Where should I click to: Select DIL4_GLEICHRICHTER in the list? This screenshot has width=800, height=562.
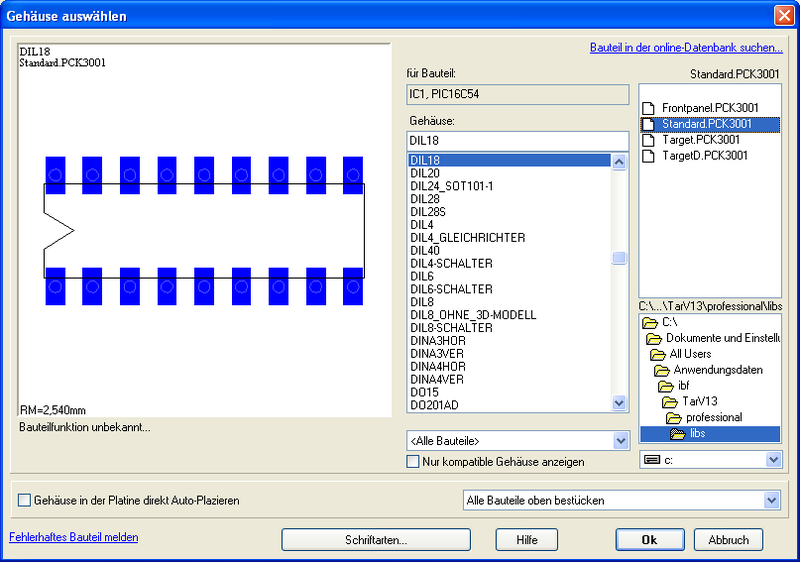tap(509, 238)
